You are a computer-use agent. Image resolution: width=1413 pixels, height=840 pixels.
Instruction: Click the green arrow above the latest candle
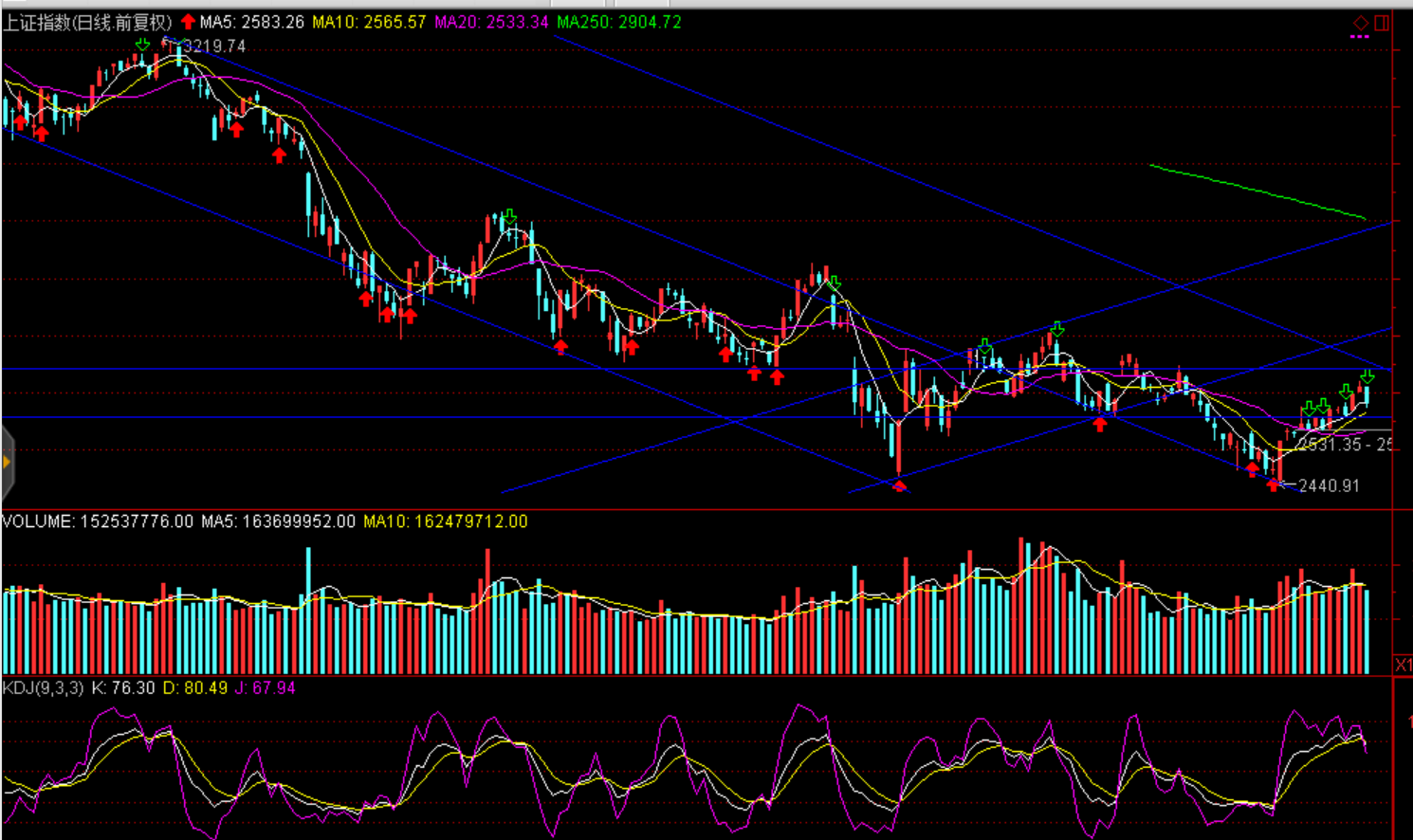(1367, 376)
